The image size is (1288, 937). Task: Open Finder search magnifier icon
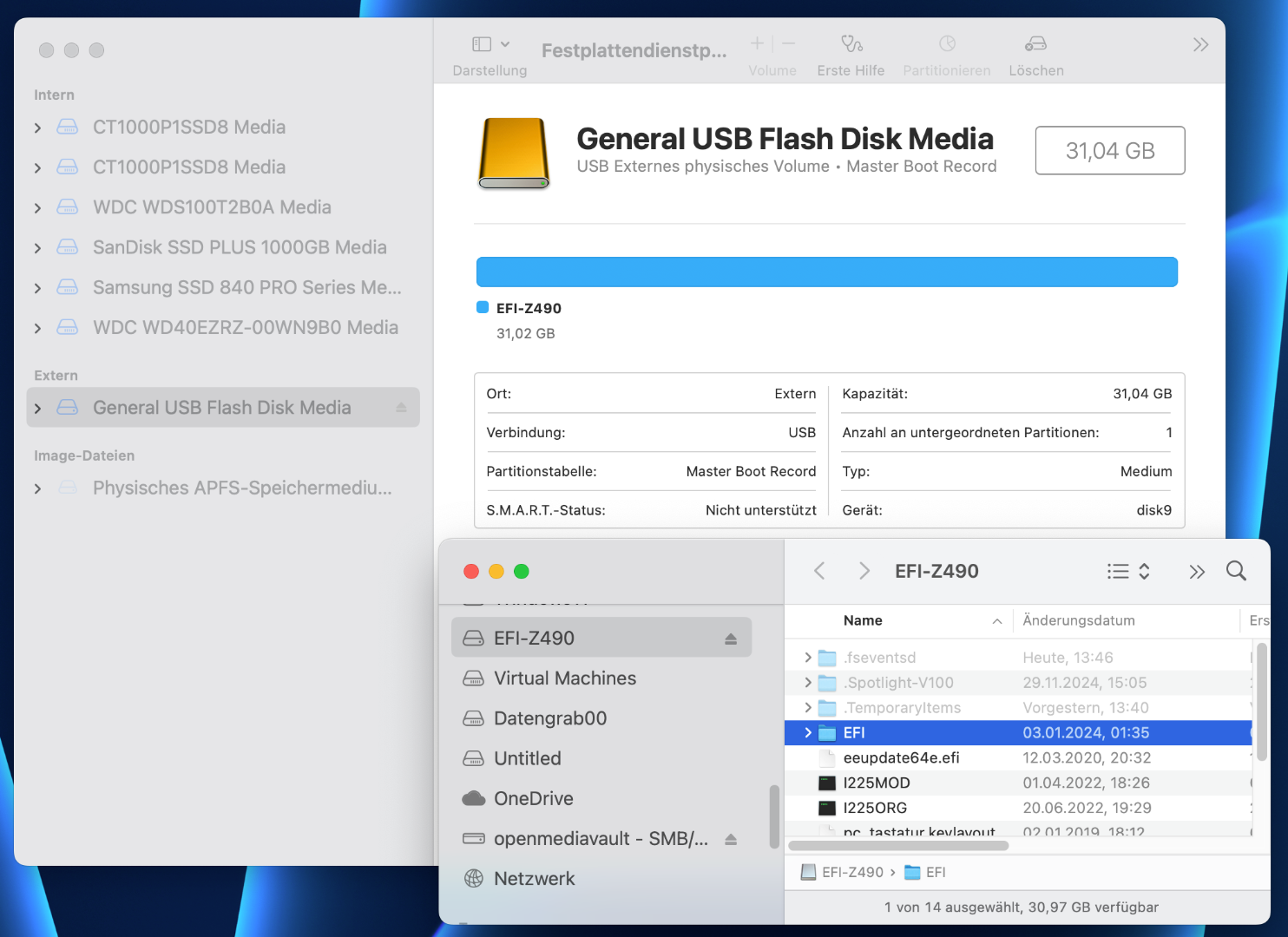pyautogui.click(x=1236, y=571)
